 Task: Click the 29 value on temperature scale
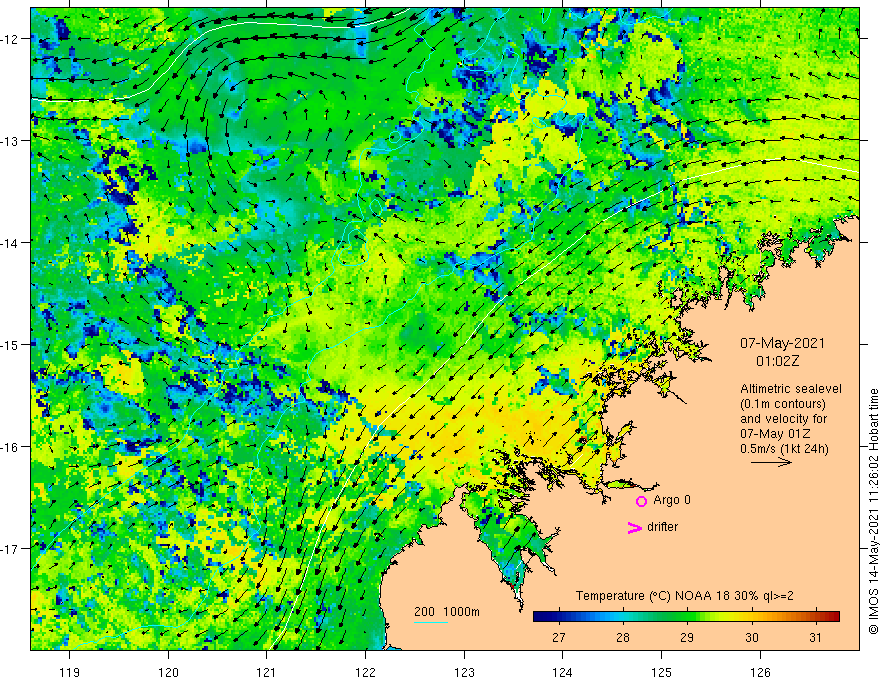(687, 637)
